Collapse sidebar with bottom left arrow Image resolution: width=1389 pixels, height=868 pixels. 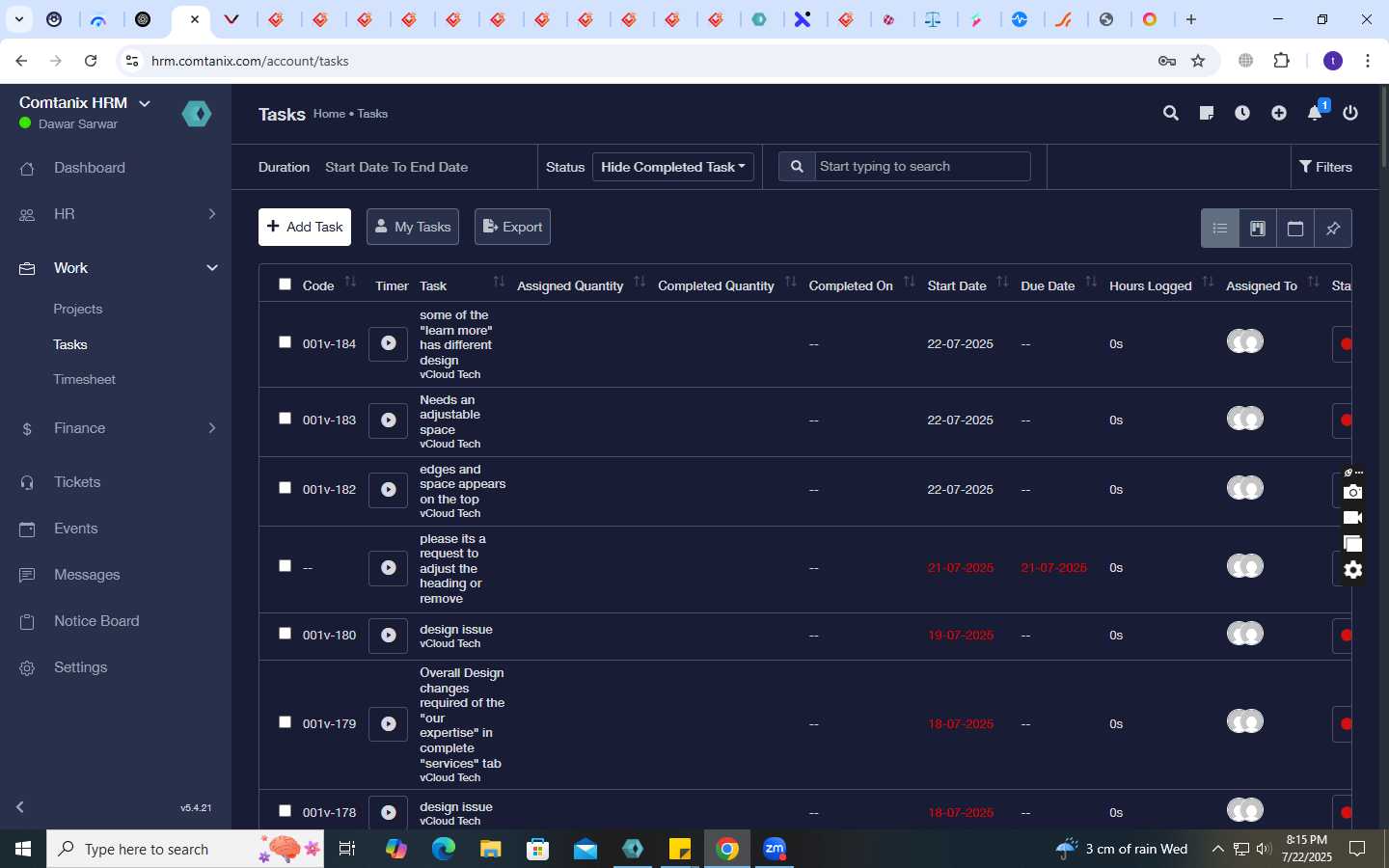tap(20, 807)
